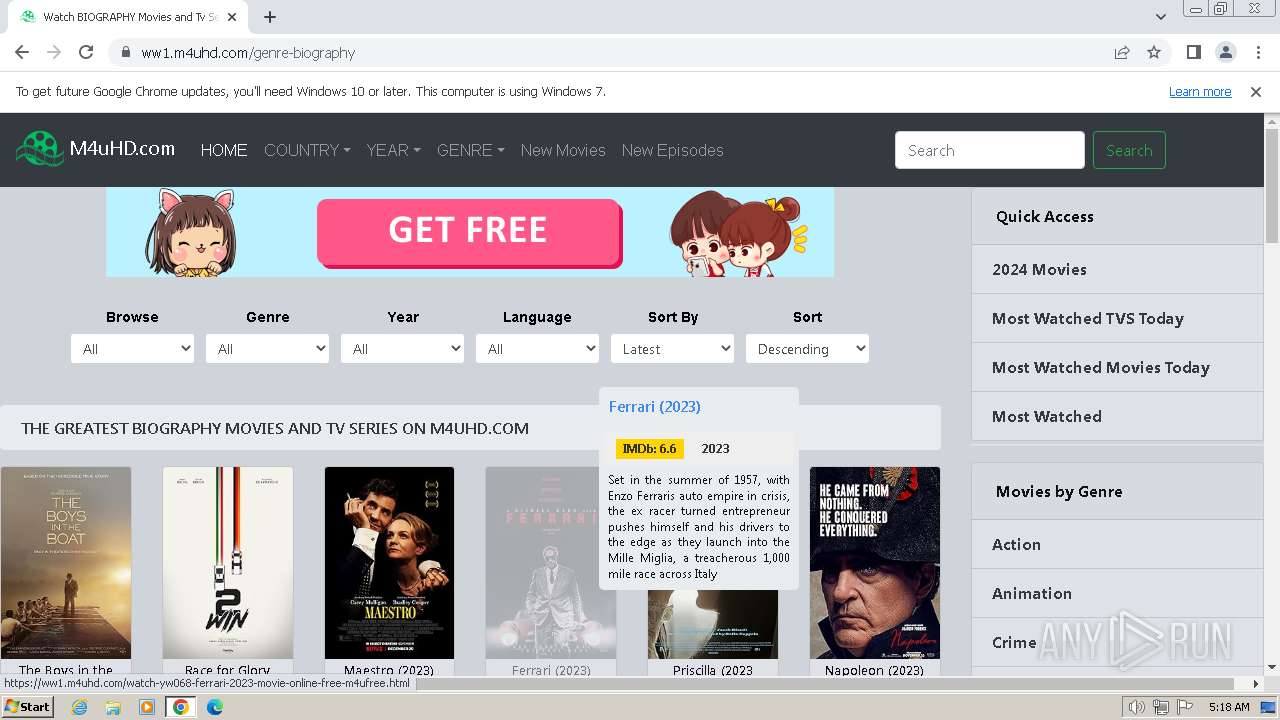
Task: Open the Genre filter dropdown
Action: point(267,349)
